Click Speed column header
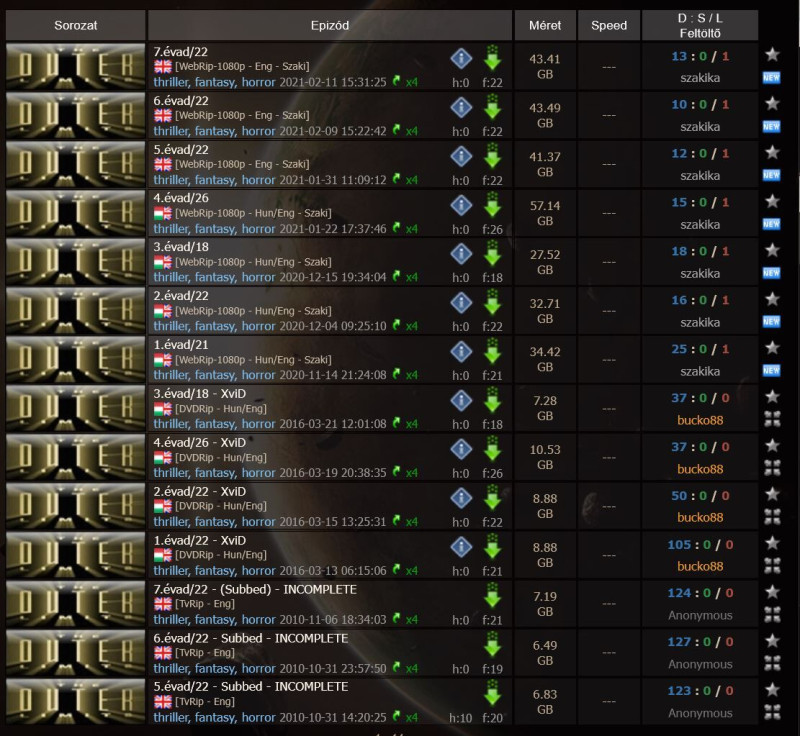The width and height of the screenshot is (800, 736). pyautogui.click(x=609, y=26)
